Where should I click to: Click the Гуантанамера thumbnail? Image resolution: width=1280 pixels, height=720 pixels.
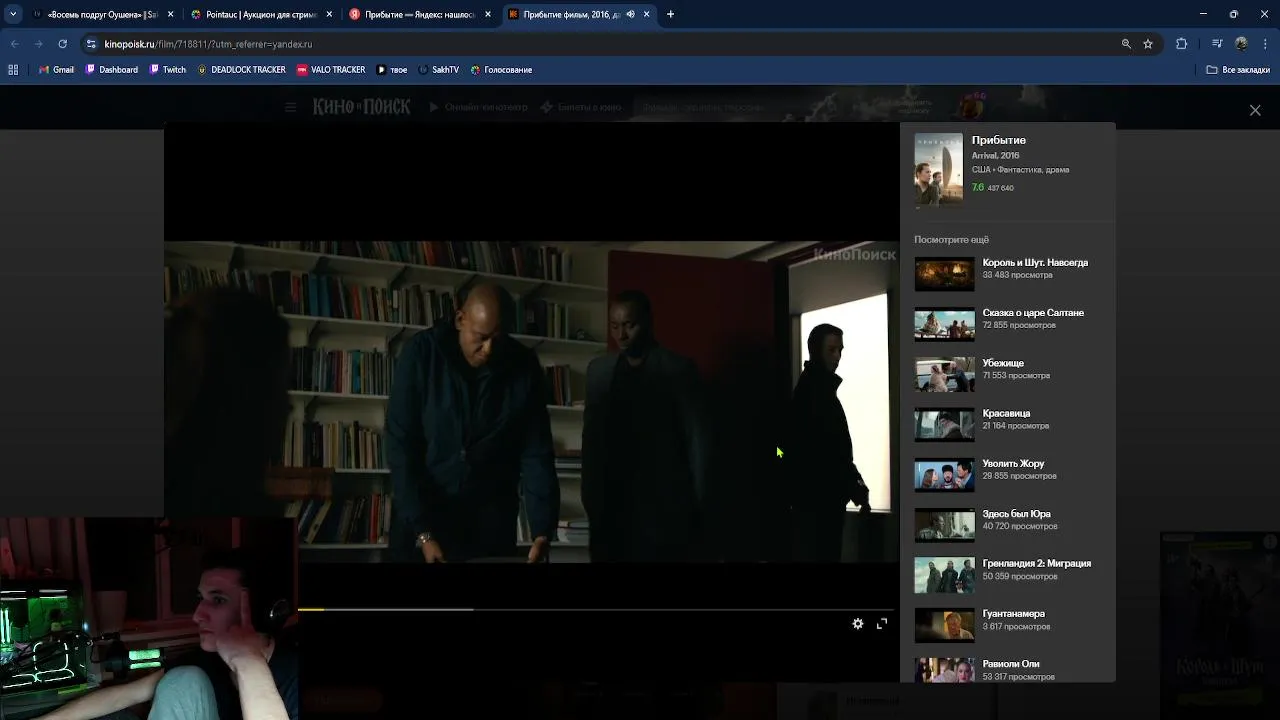[944, 625]
